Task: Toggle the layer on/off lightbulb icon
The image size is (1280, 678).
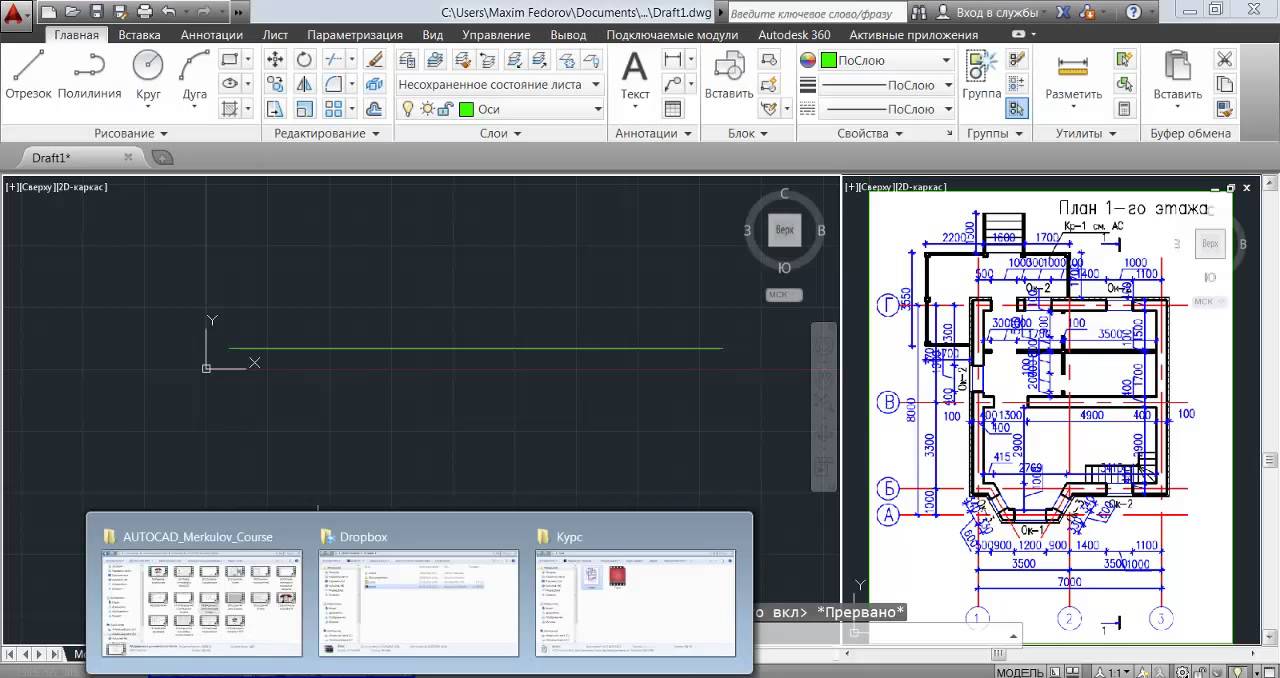Action: click(408, 109)
